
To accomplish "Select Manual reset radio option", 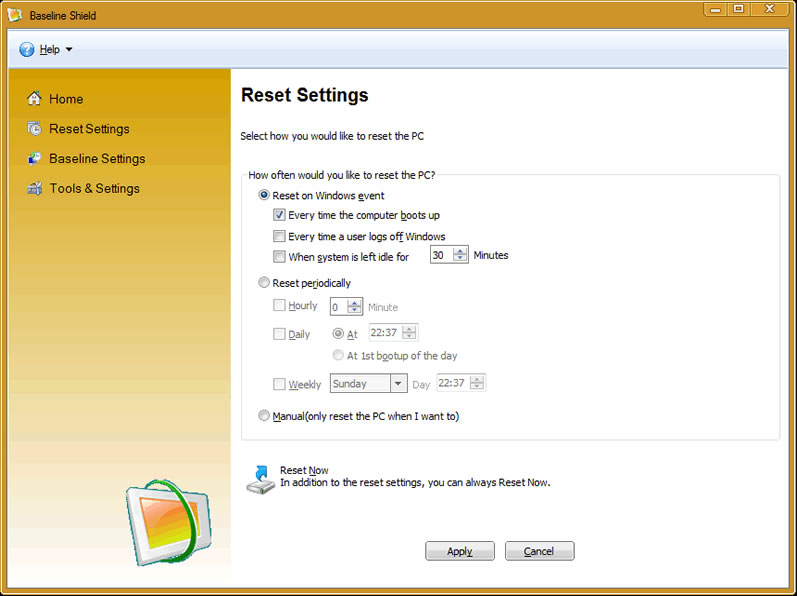I will (x=264, y=416).
